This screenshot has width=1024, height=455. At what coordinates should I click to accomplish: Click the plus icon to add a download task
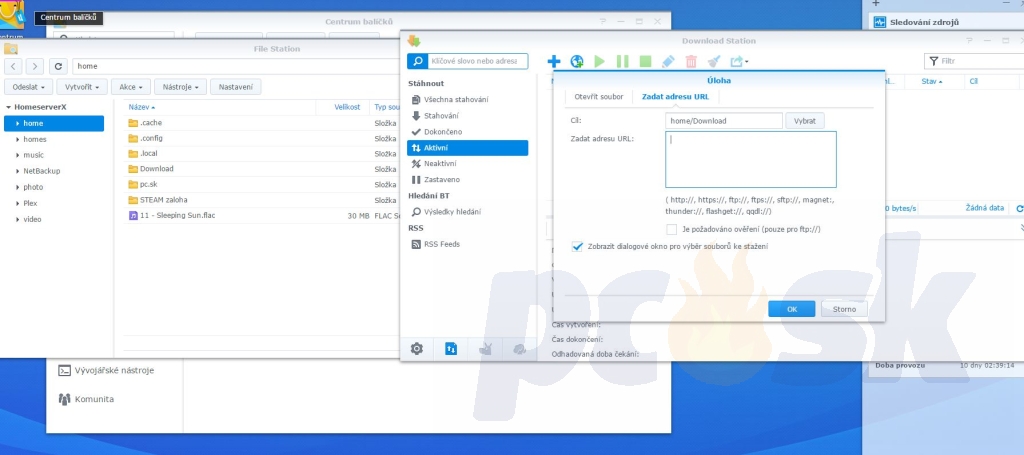(554, 61)
